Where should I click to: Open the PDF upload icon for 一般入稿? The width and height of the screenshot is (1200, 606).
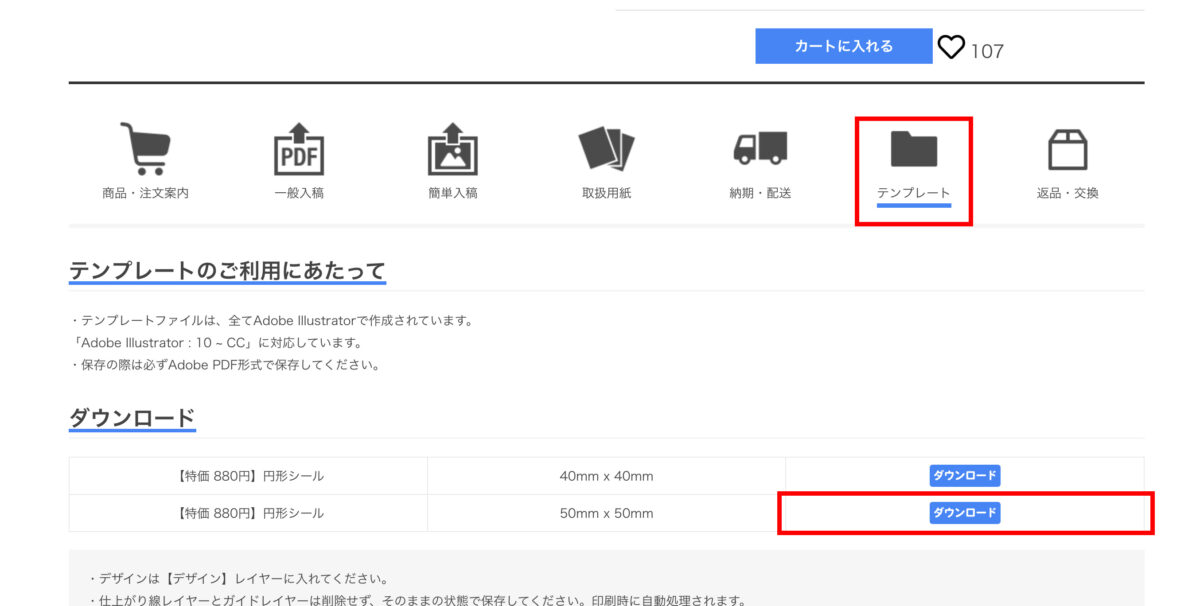click(x=299, y=149)
